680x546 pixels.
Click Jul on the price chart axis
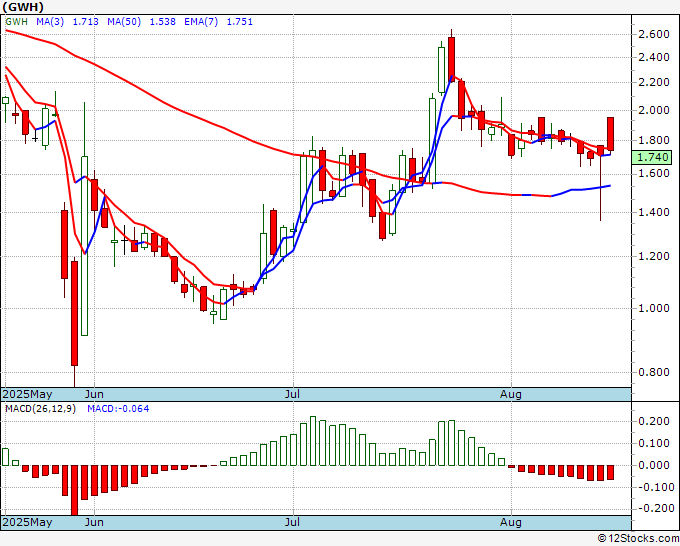(293, 394)
